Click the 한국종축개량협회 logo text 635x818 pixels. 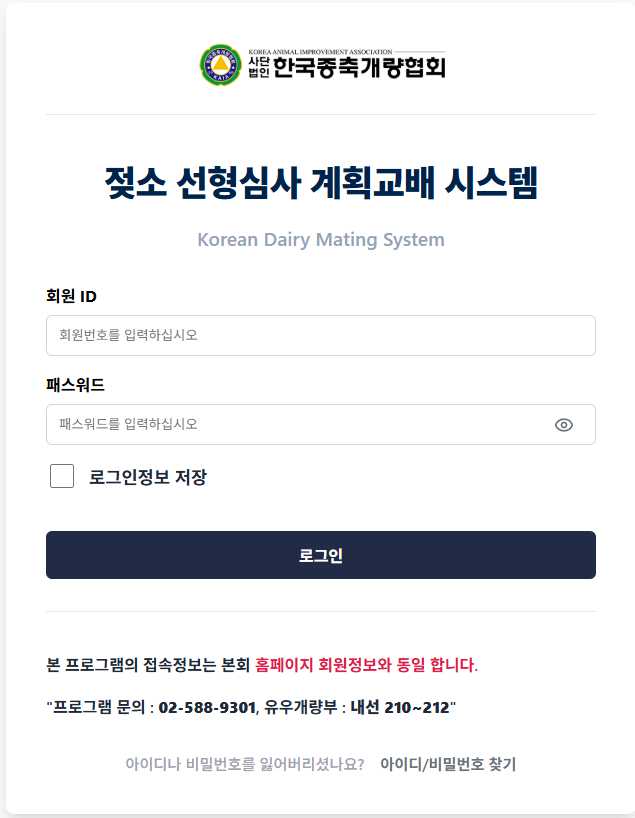[x=359, y=68]
